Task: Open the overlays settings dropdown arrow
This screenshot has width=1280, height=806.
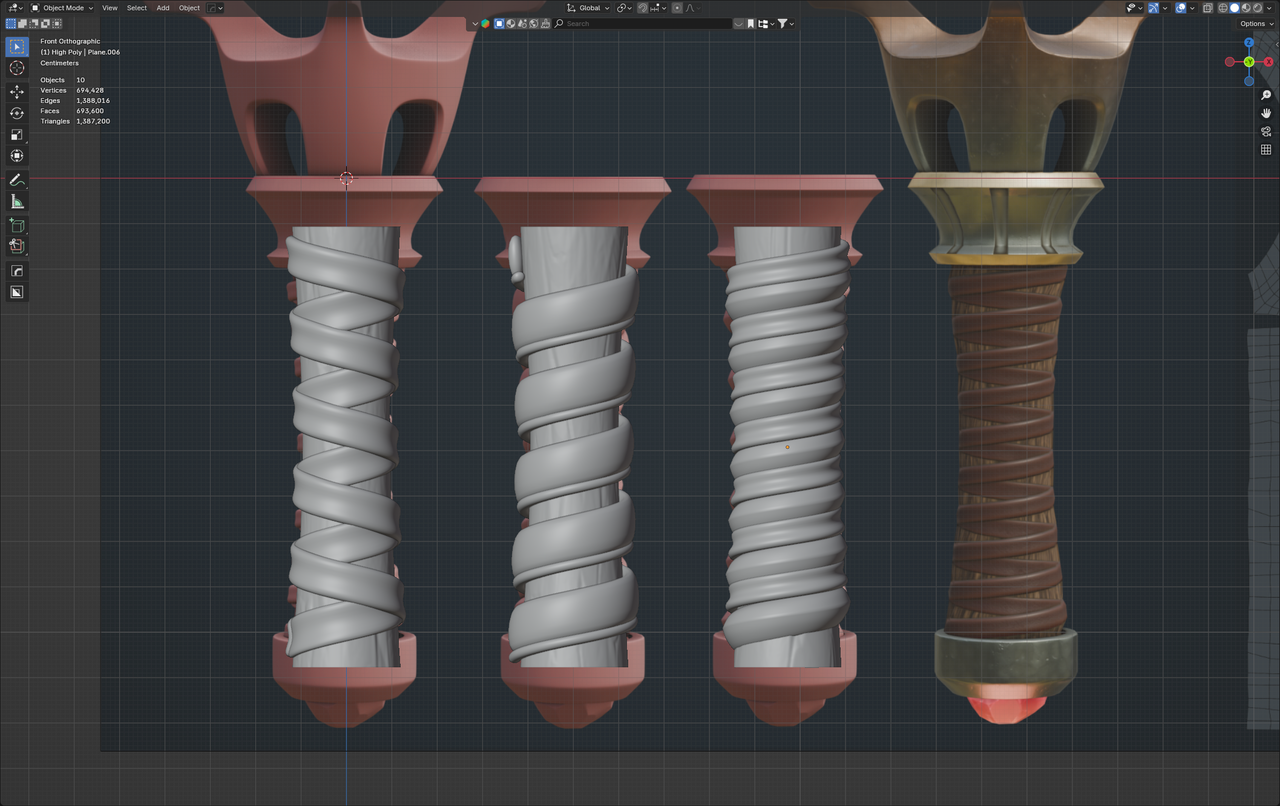Action: click(1193, 8)
